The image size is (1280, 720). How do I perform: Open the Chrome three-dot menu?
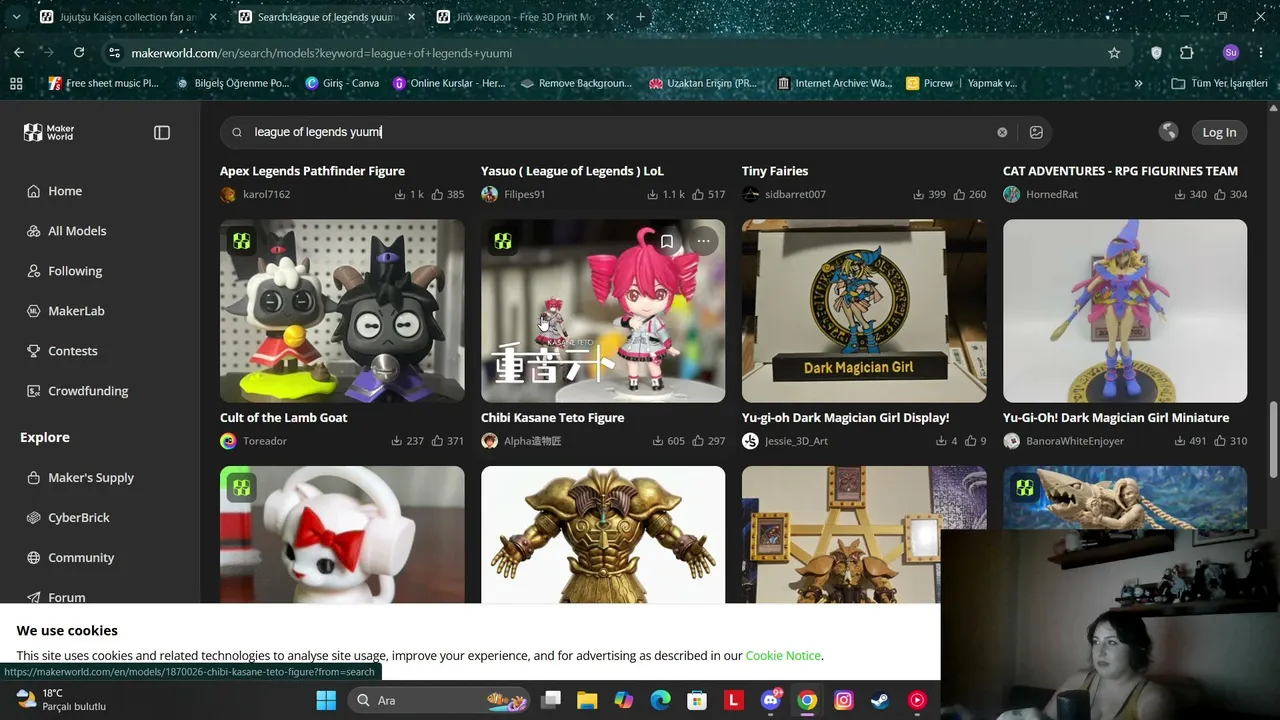coord(1262,53)
